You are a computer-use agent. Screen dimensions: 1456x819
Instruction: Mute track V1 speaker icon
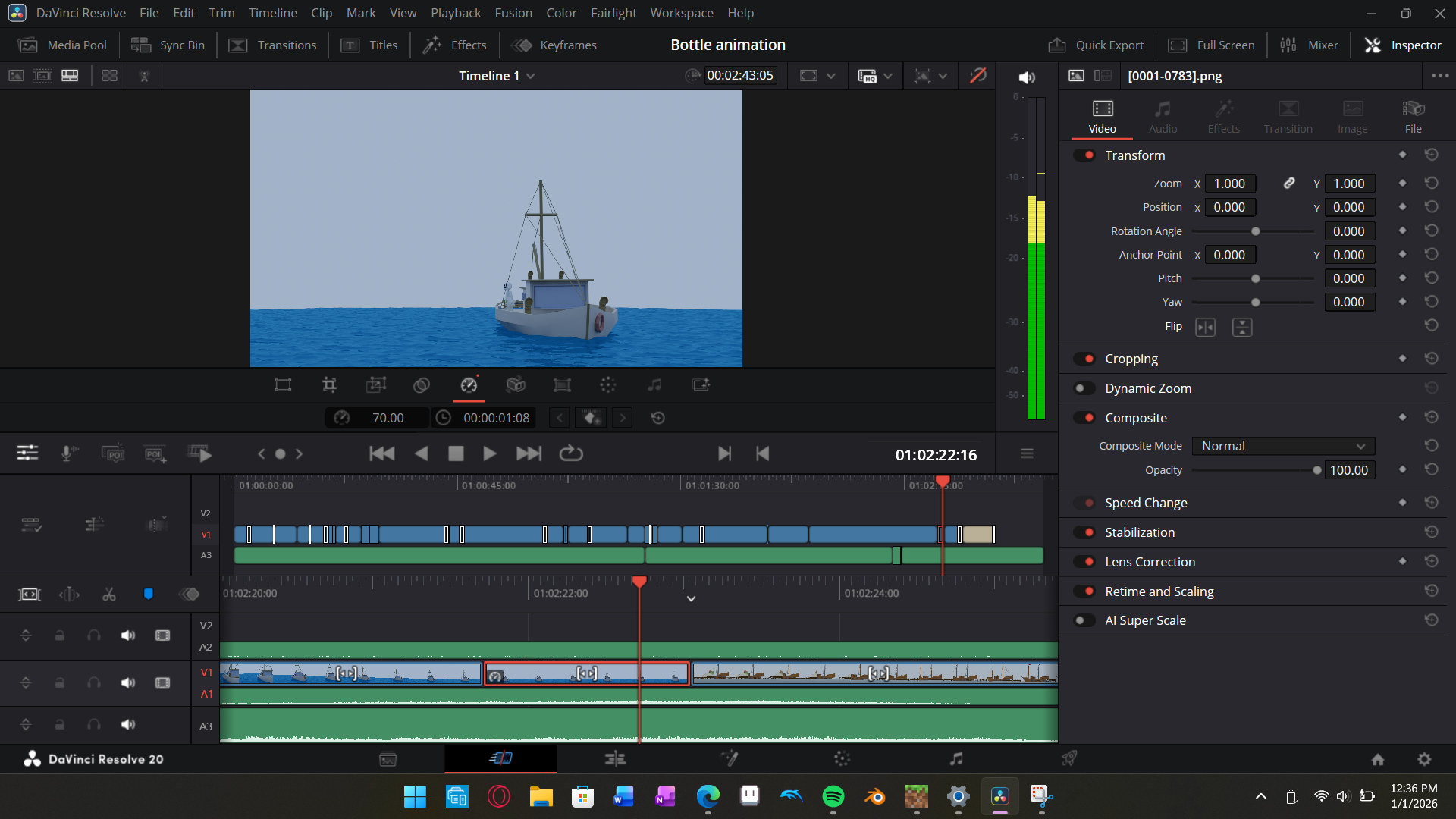coord(128,683)
